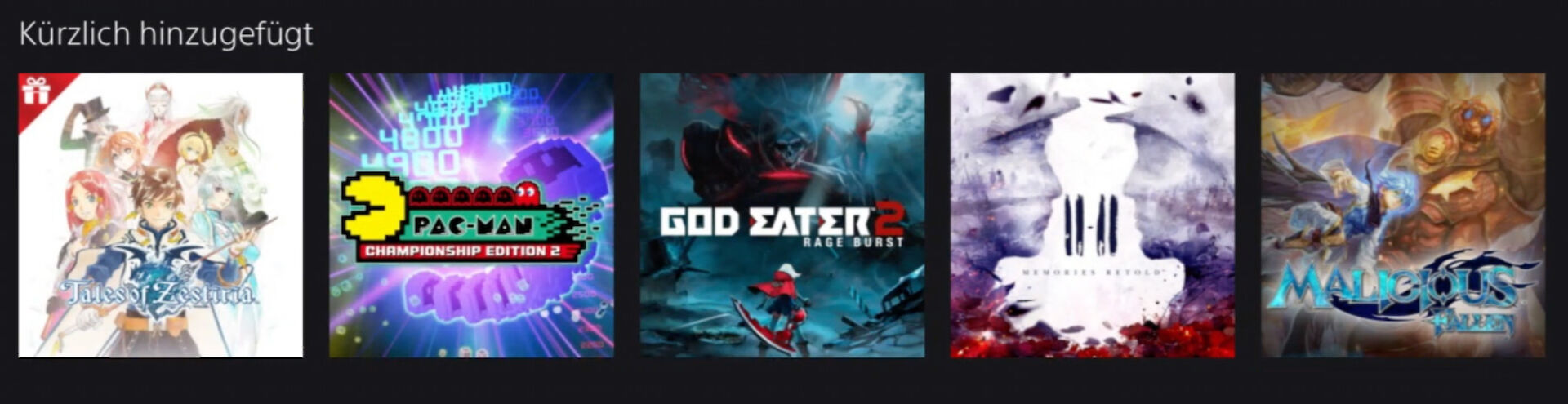Click the "Memories Retold" caption text
1568x404 pixels.
tap(1092, 271)
